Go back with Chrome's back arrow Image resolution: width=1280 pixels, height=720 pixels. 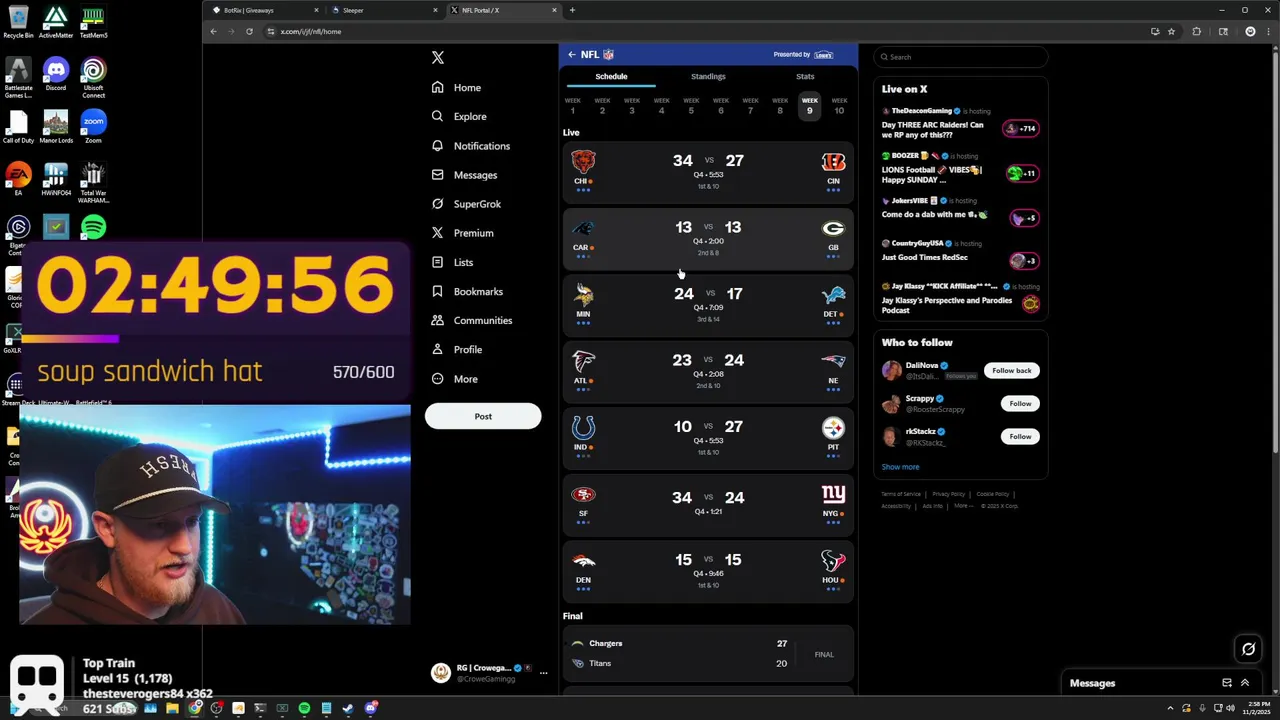[x=213, y=31]
